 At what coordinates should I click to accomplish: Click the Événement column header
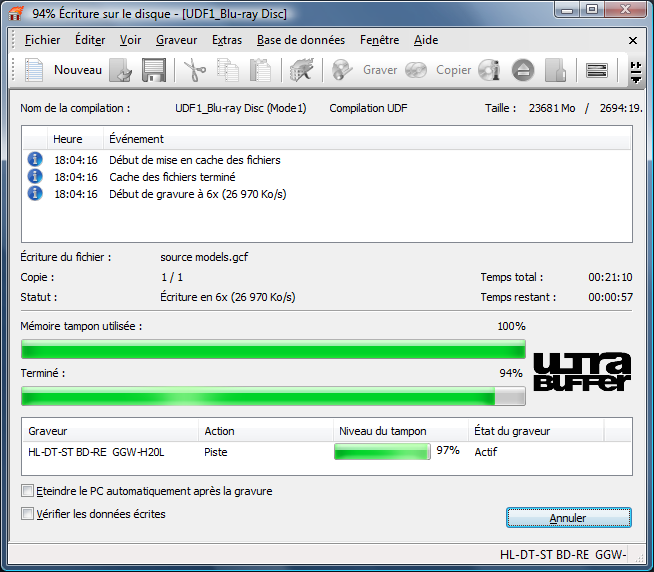(137, 139)
